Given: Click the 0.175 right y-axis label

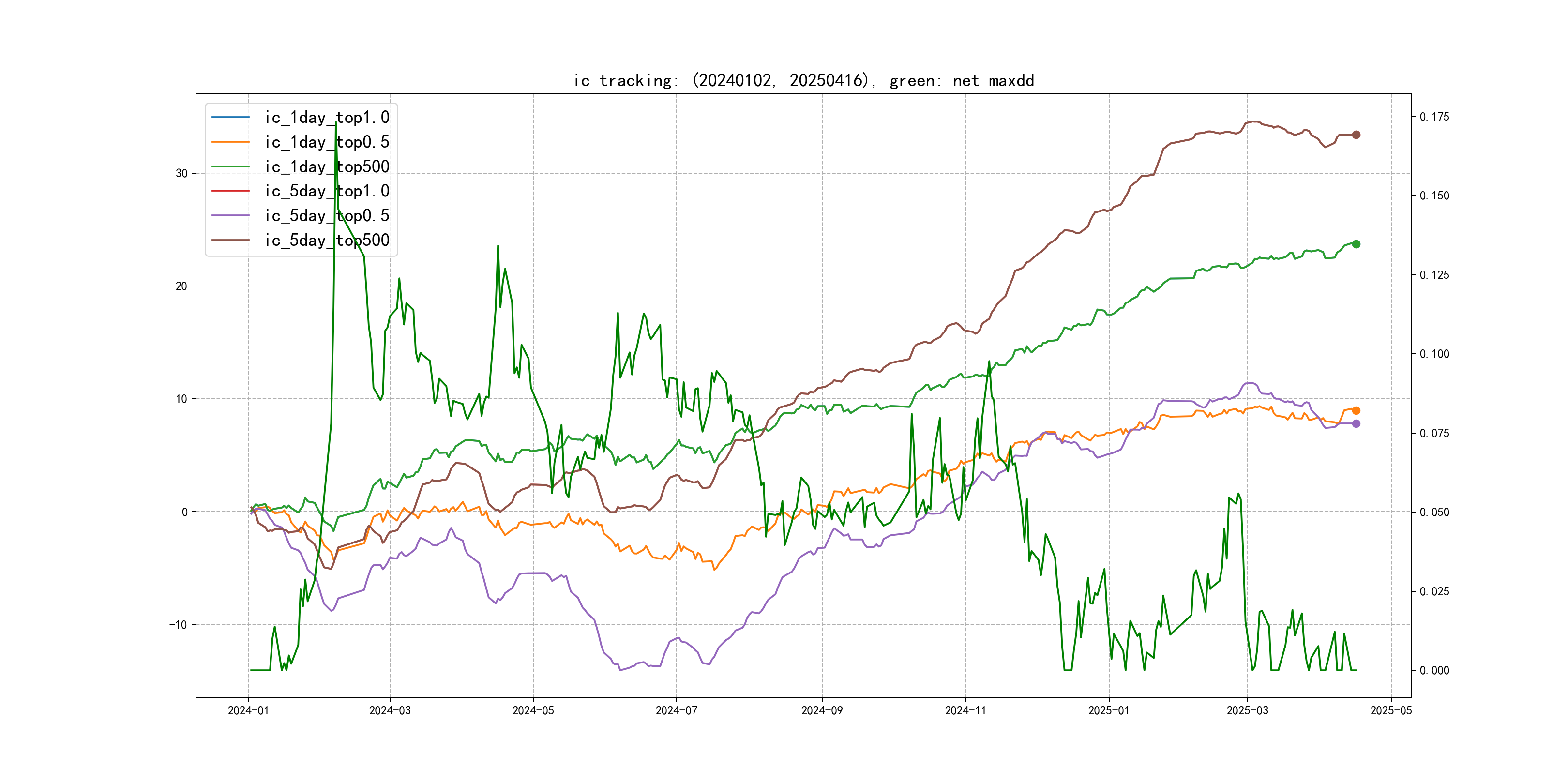Looking at the screenshot, I should click(1434, 117).
